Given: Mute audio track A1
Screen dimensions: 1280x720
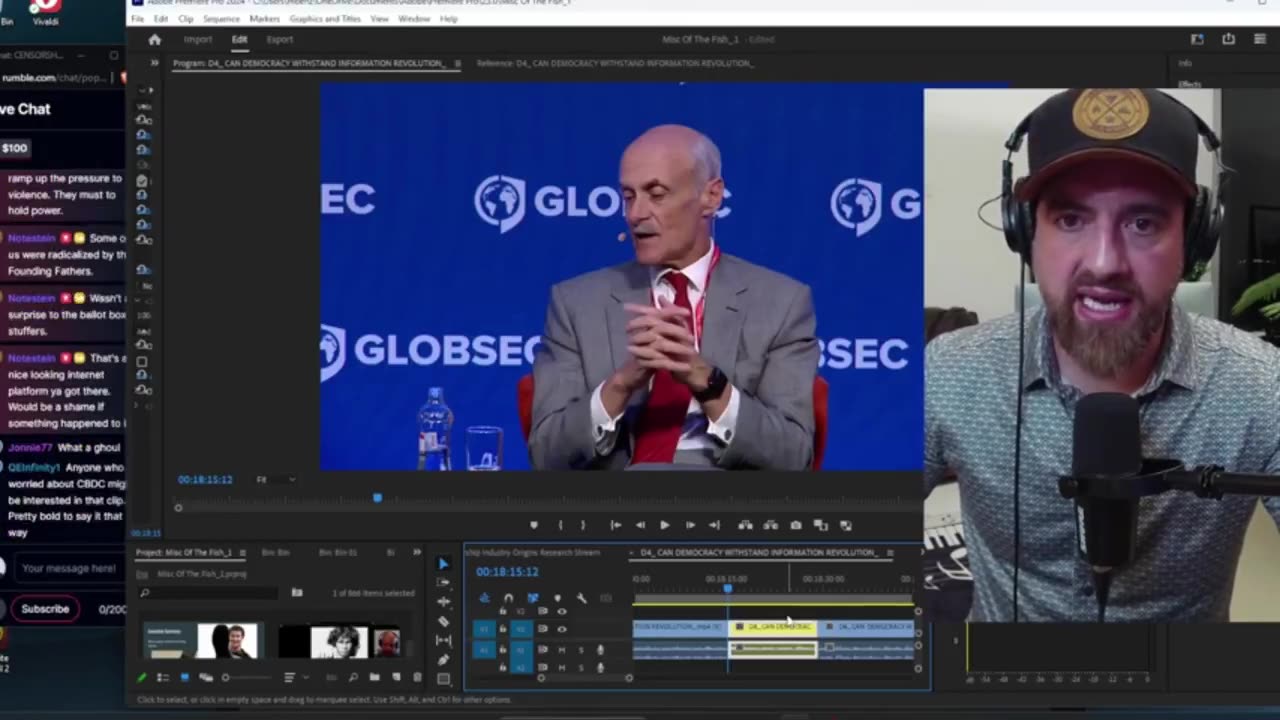Looking at the screenshot, I should 561,650.
